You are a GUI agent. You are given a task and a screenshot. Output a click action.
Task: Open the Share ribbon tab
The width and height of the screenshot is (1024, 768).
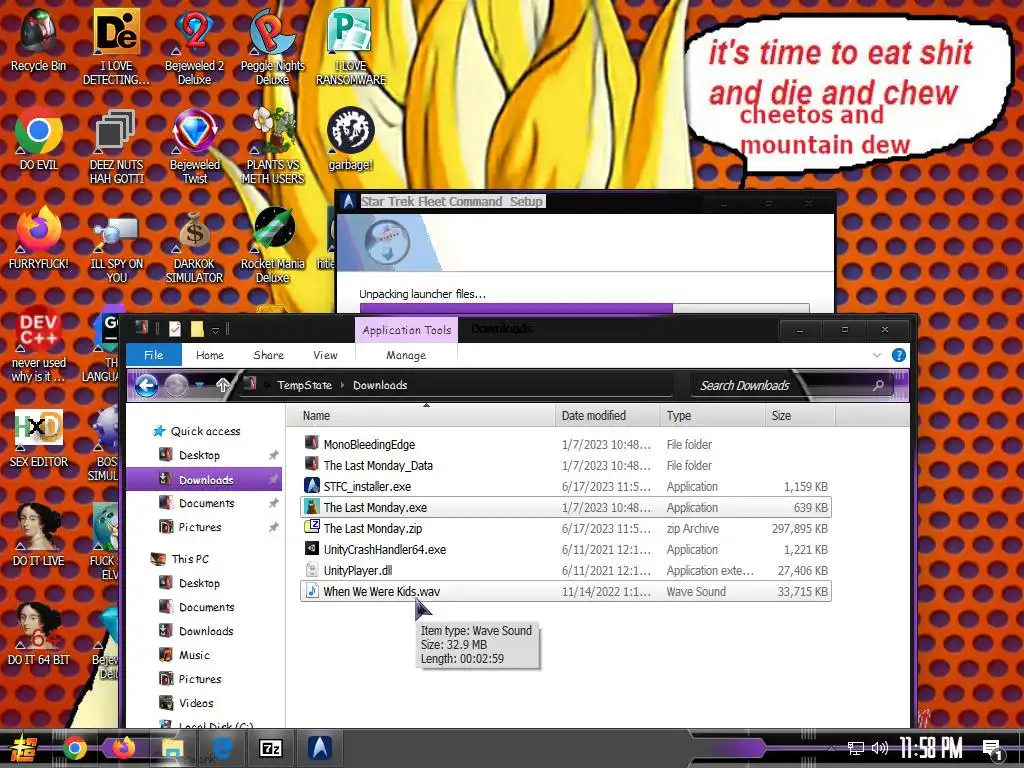(268, 355)
